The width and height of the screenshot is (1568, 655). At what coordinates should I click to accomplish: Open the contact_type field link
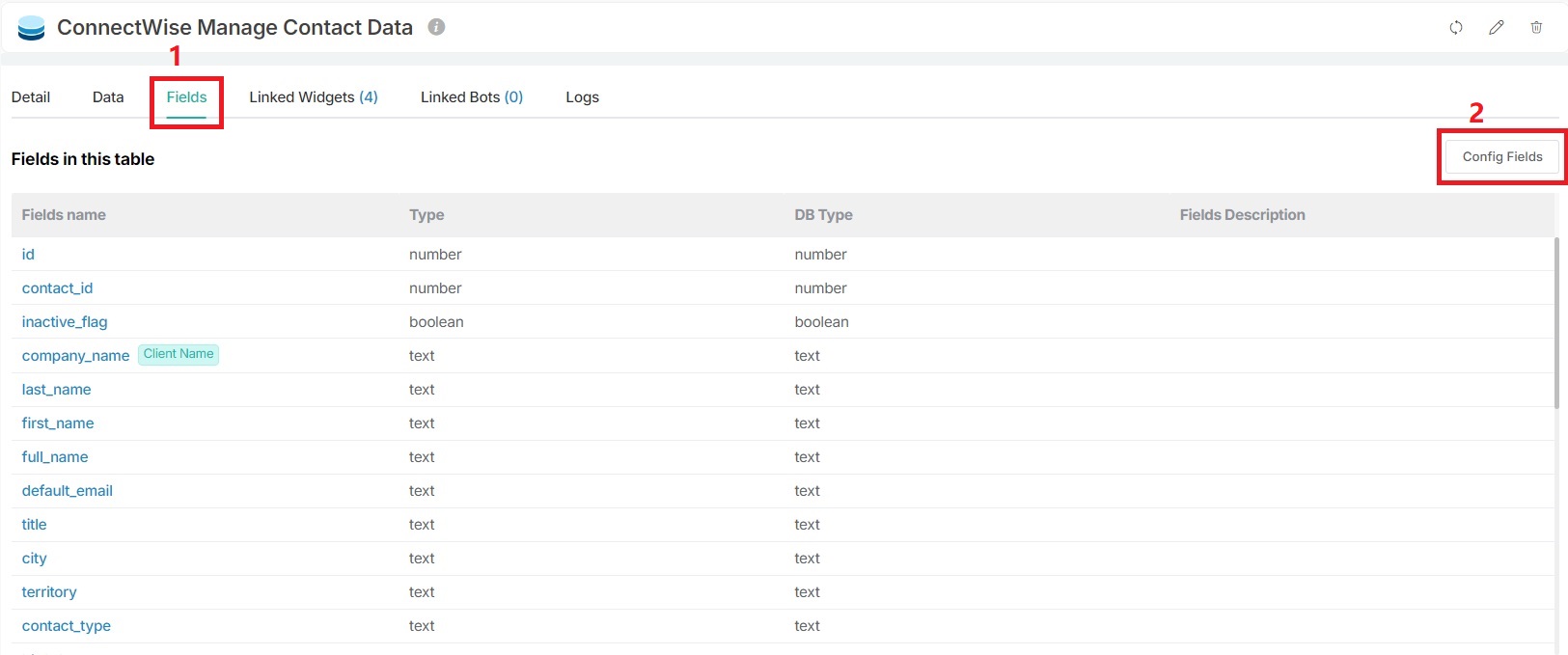[67, 626]
